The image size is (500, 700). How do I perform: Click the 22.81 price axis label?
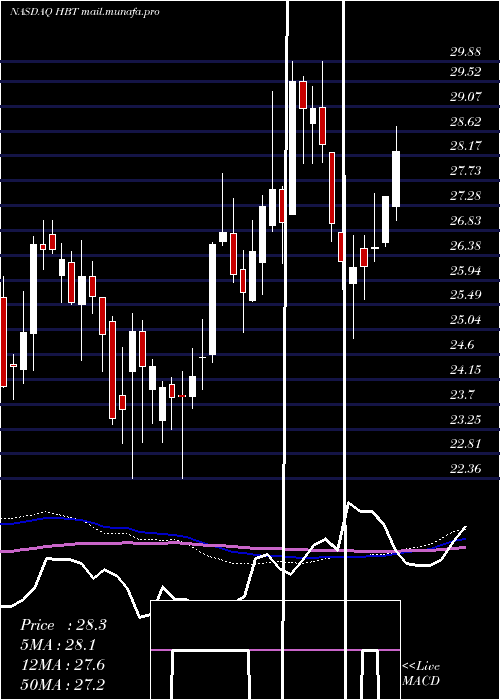pyautogui.click(x=466, y=444)
